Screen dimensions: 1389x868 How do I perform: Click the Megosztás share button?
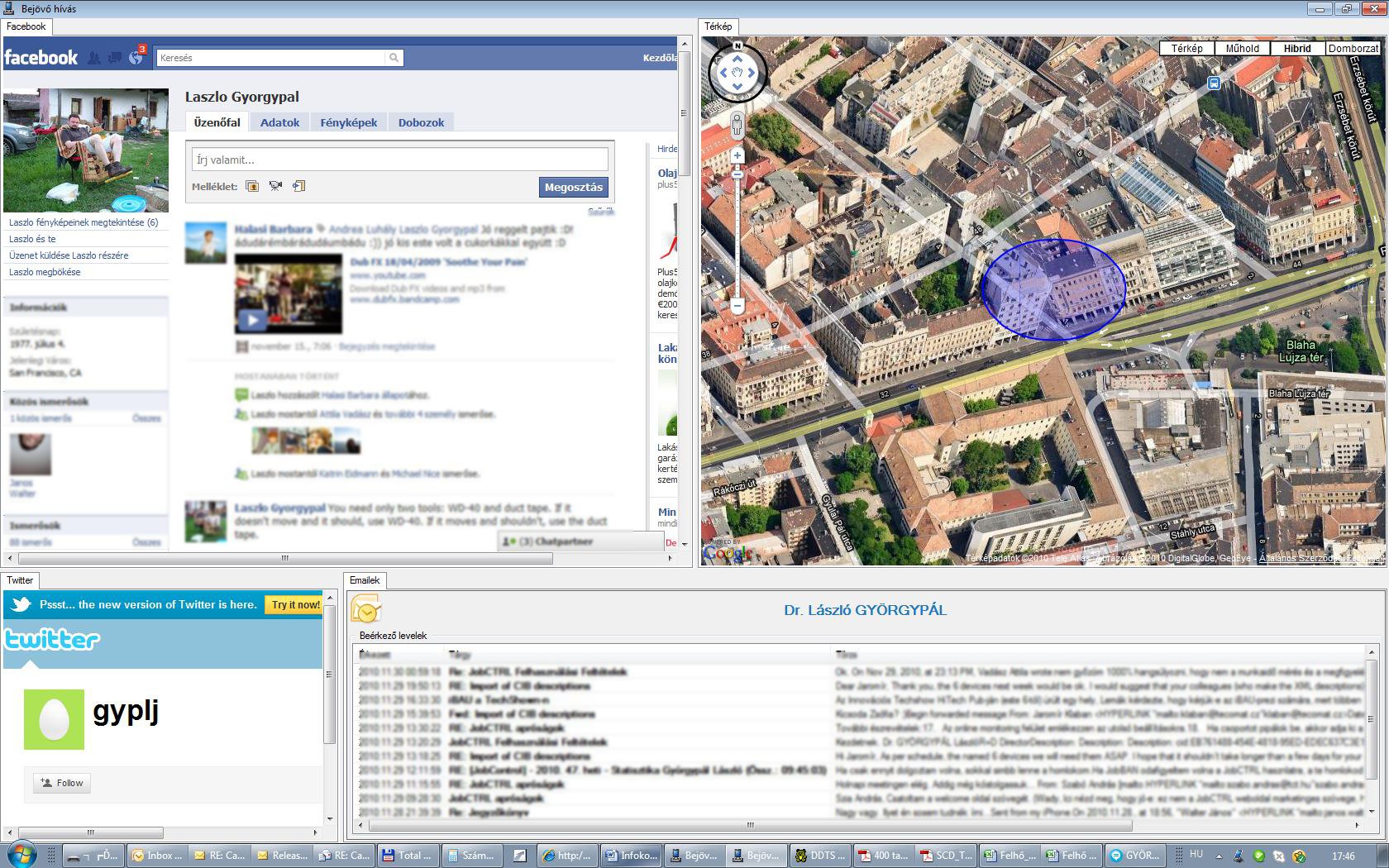point(573,187)
